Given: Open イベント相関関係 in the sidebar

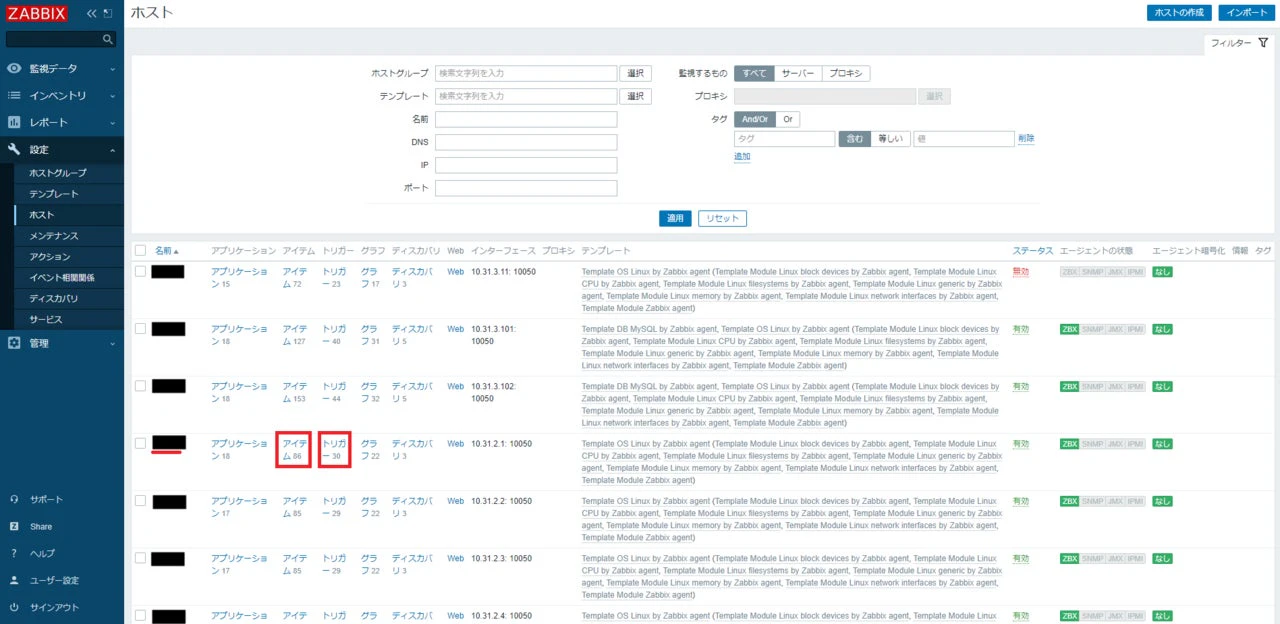Looking at the screenshot, I should (62, 278).
